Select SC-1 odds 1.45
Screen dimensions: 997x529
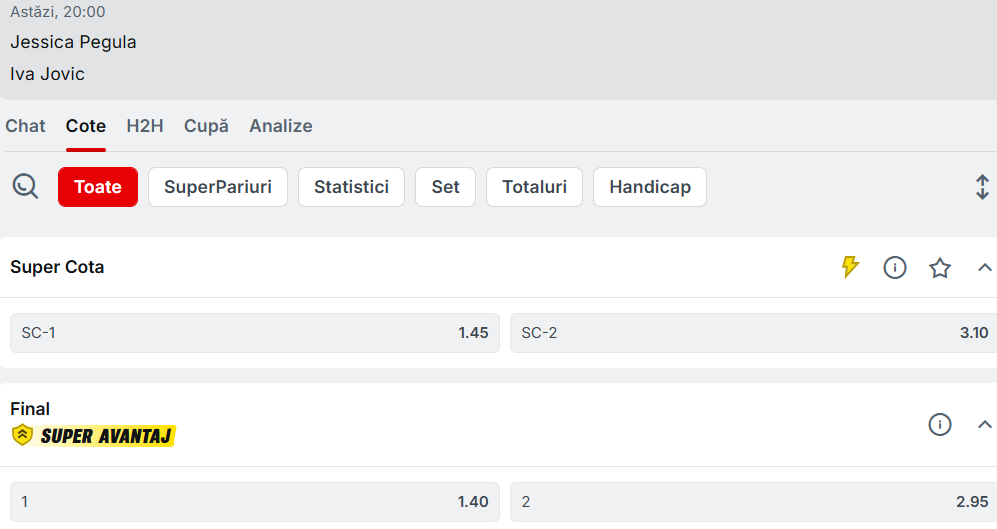pyautogui.click(x=255, y=333)
